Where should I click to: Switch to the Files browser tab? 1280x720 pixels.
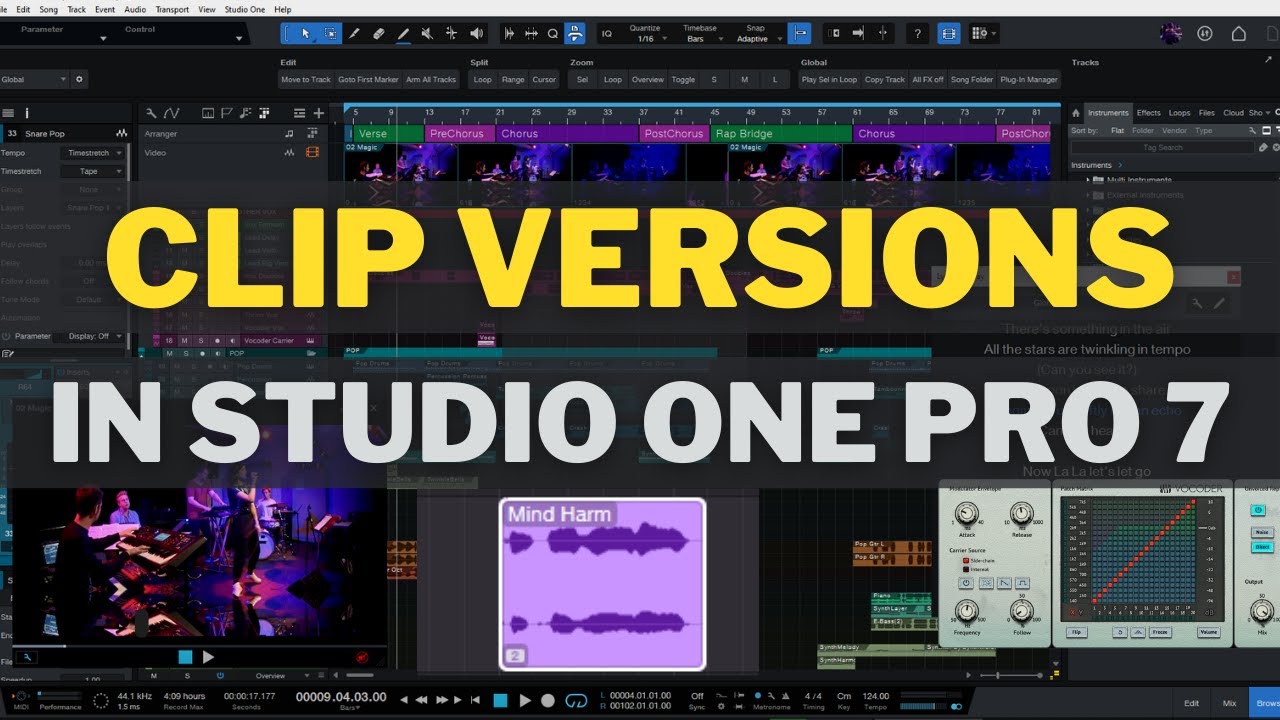(1207, 113)
